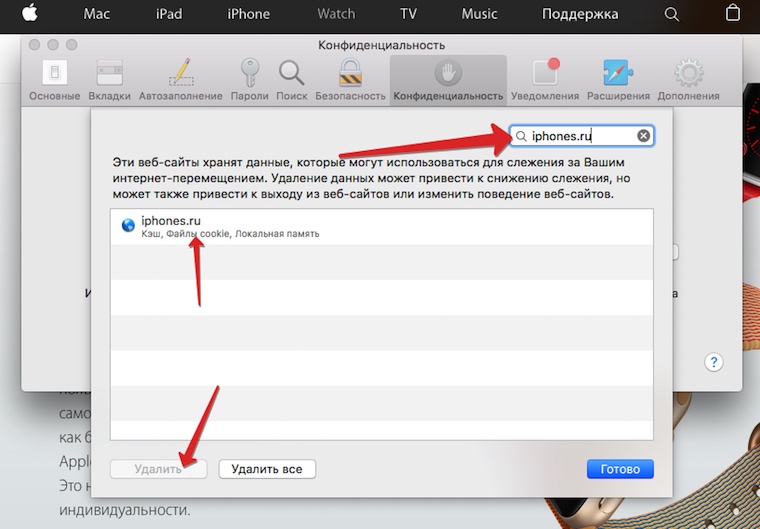The height and width of the screenshot is (529, 760).
Task: Open the Пароли preferences pane
Action: (250, 80)
